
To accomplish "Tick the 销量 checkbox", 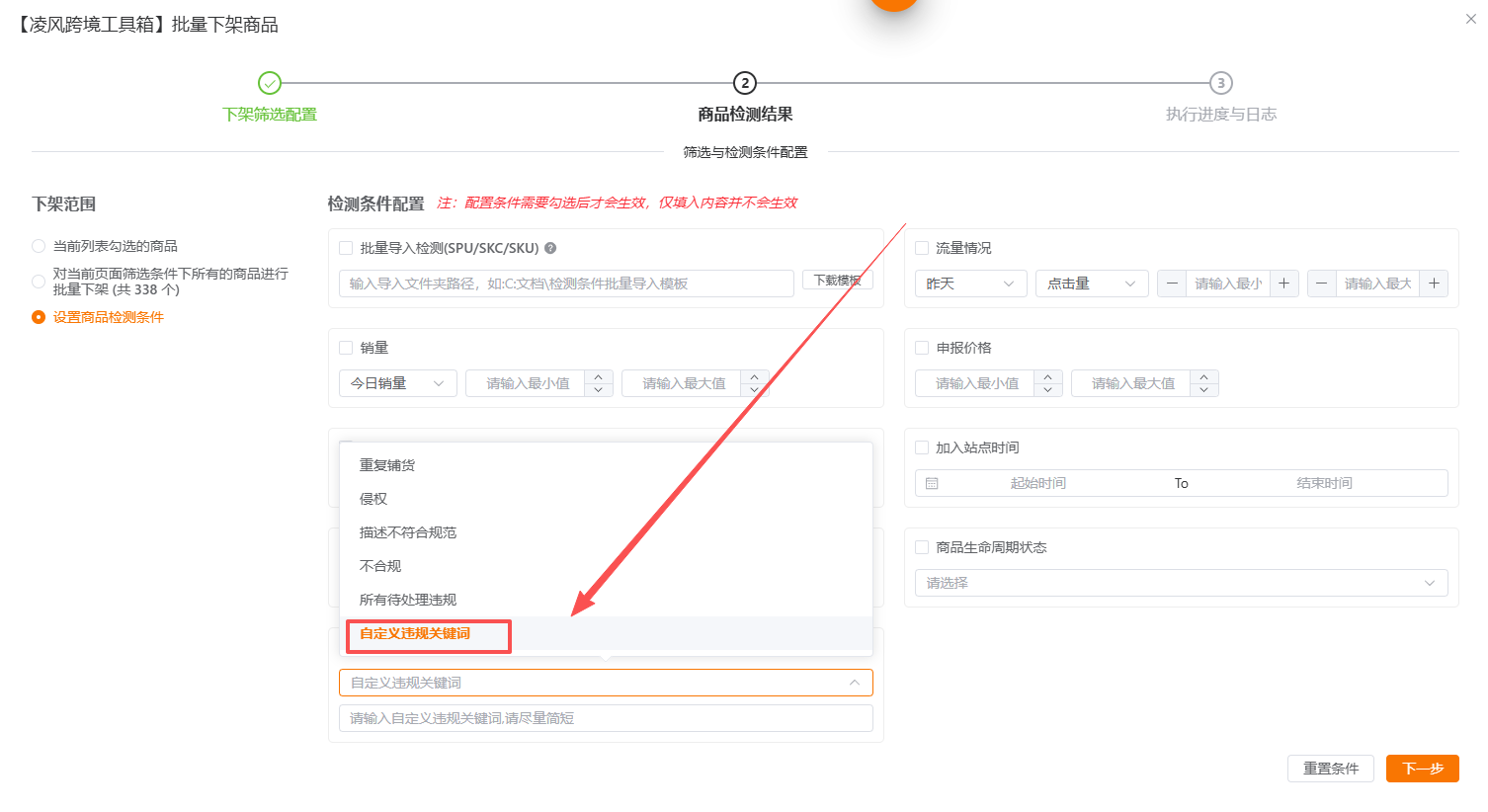I will coord(346,348).
